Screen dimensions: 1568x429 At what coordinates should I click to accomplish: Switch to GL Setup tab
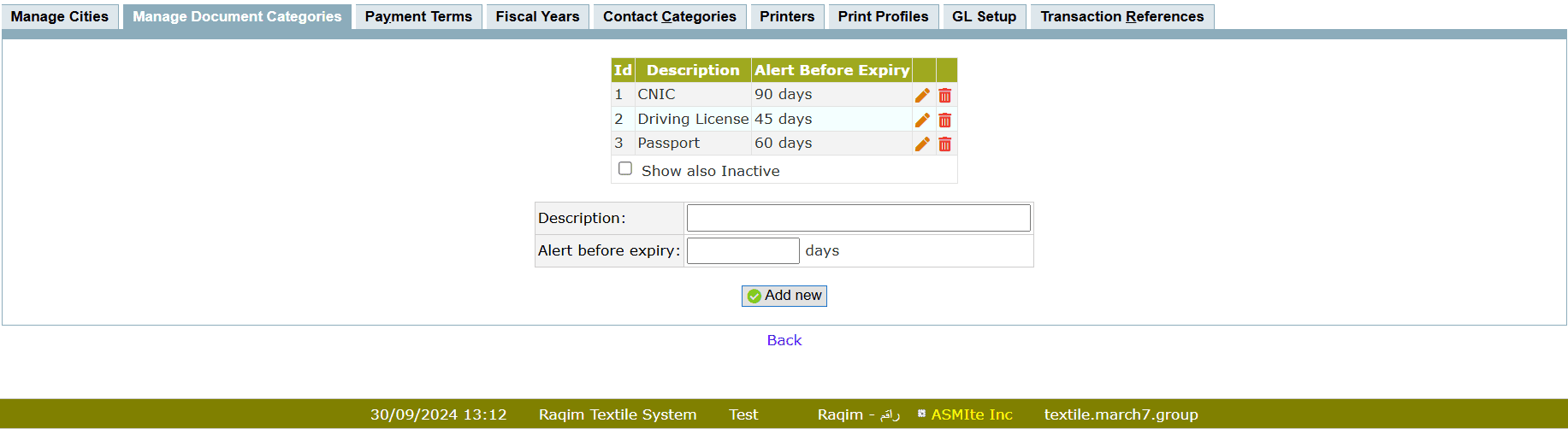(984, 16)
